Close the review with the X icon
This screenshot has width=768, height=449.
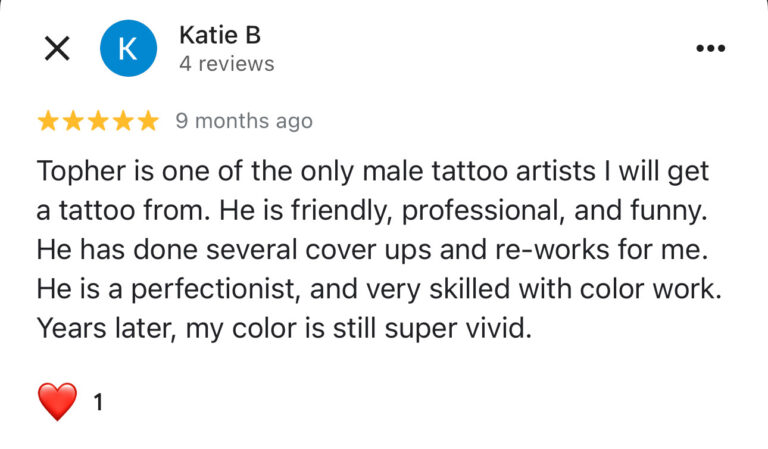click(x=57, y=48)
